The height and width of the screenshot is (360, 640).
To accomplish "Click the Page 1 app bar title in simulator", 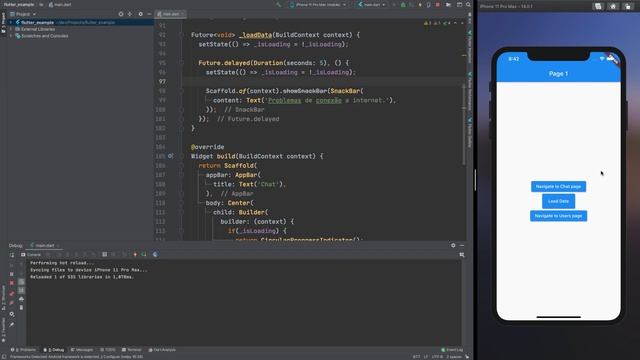I will [x=558, y=74].
